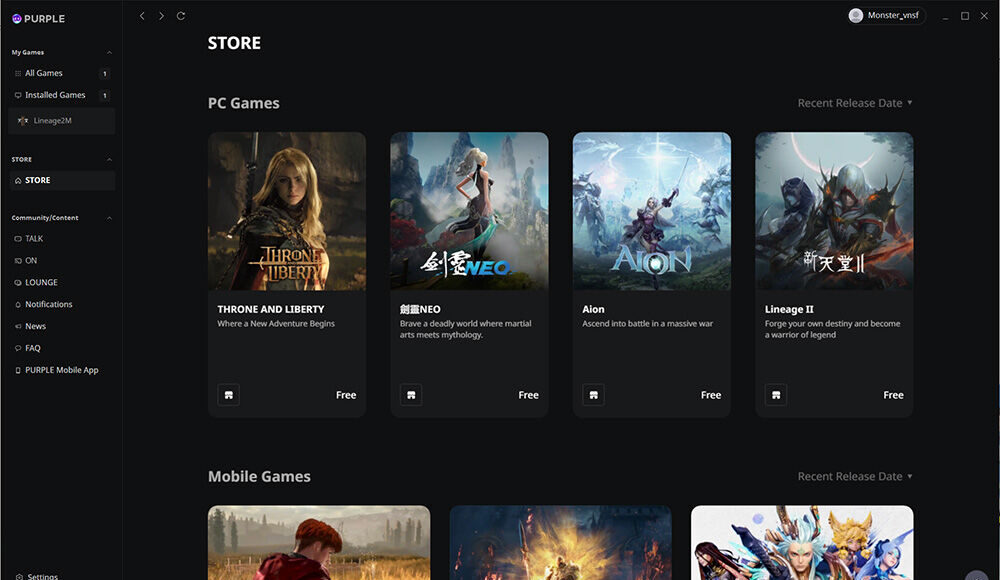
Task: Click Free price on Aion card
Action: 711,395
